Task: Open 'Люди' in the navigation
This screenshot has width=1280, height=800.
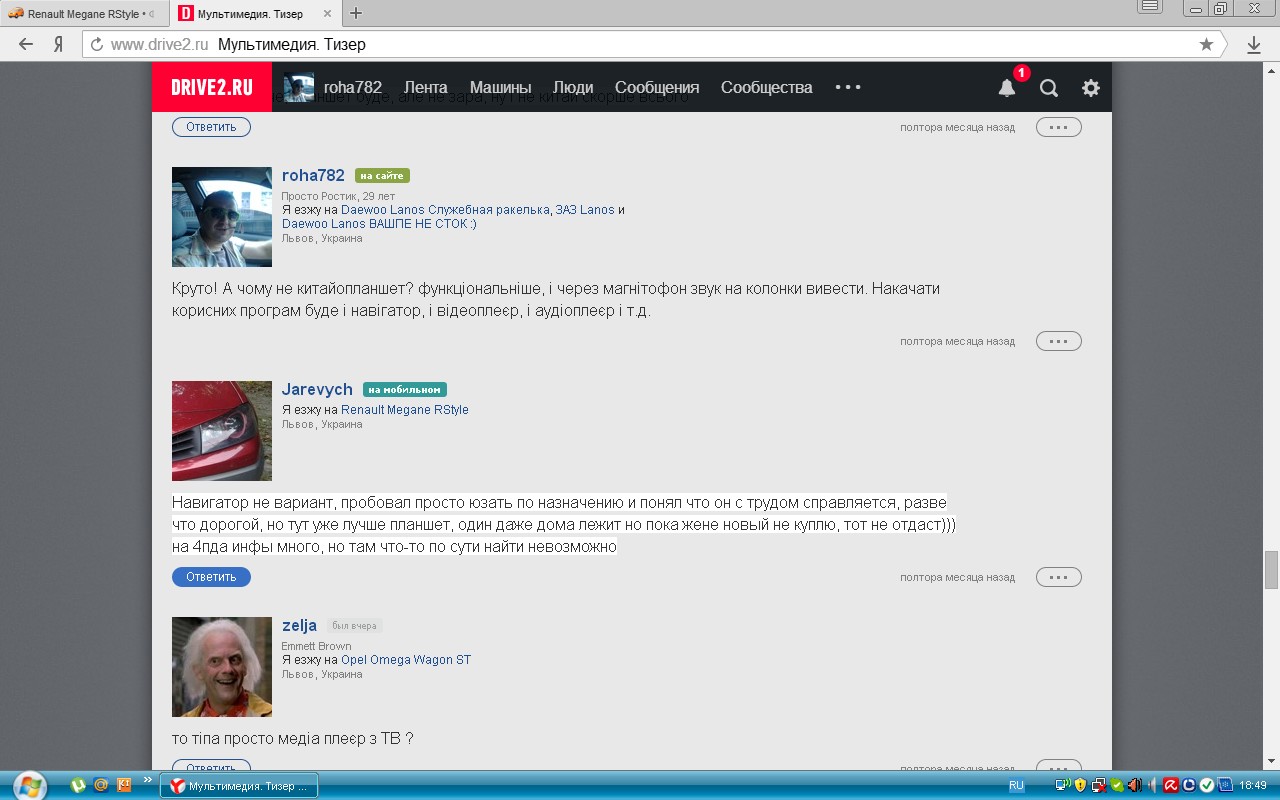Action: coord(573,87)
